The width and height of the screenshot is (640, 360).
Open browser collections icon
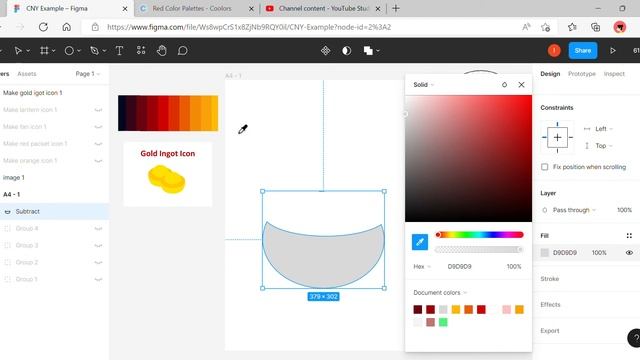[596, 27]
